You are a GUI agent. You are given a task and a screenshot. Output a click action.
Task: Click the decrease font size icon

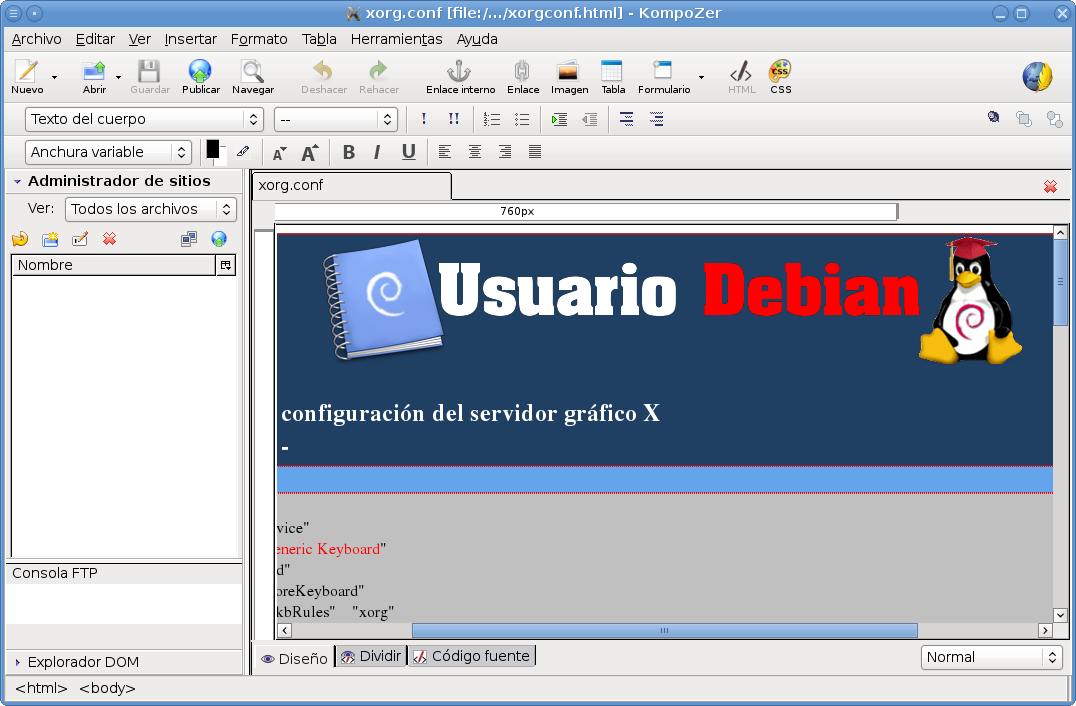279,153
